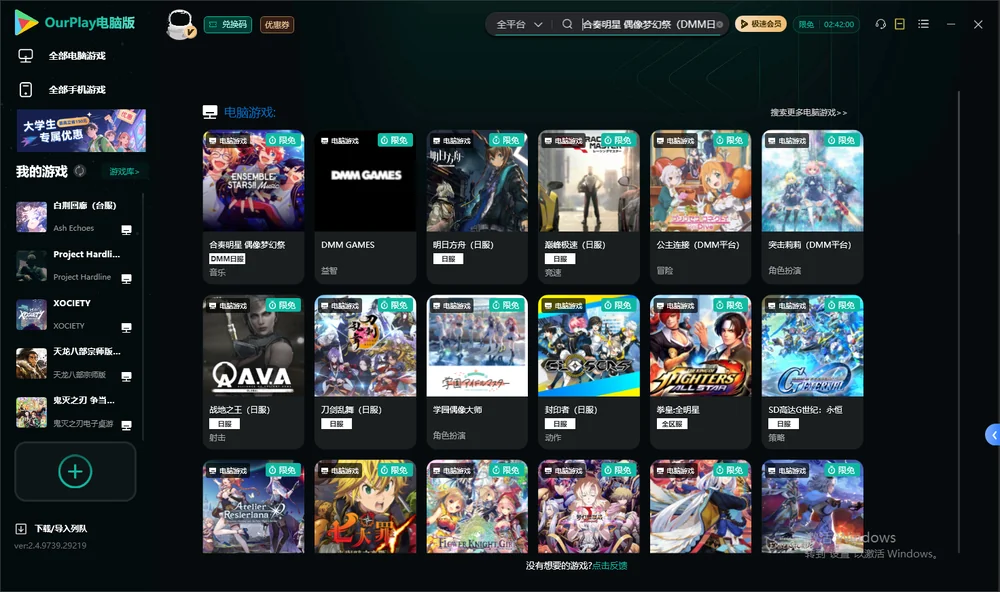Open 白荆回廊 (台服) in my games
The image size is (1000, 592).
pyautogui.click(x=73, y=217)
